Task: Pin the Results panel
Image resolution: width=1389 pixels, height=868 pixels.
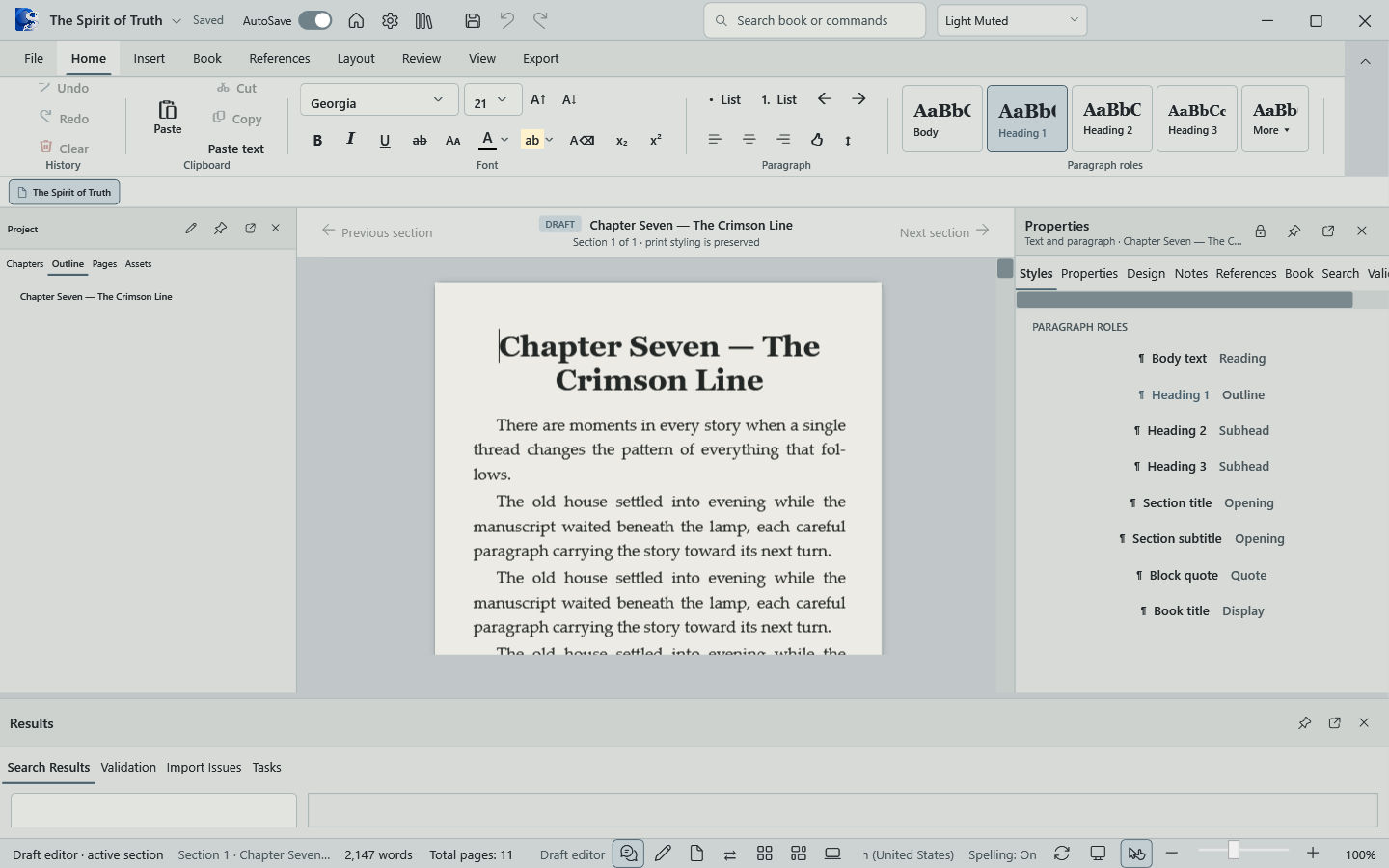Action: click(1304, 722)
